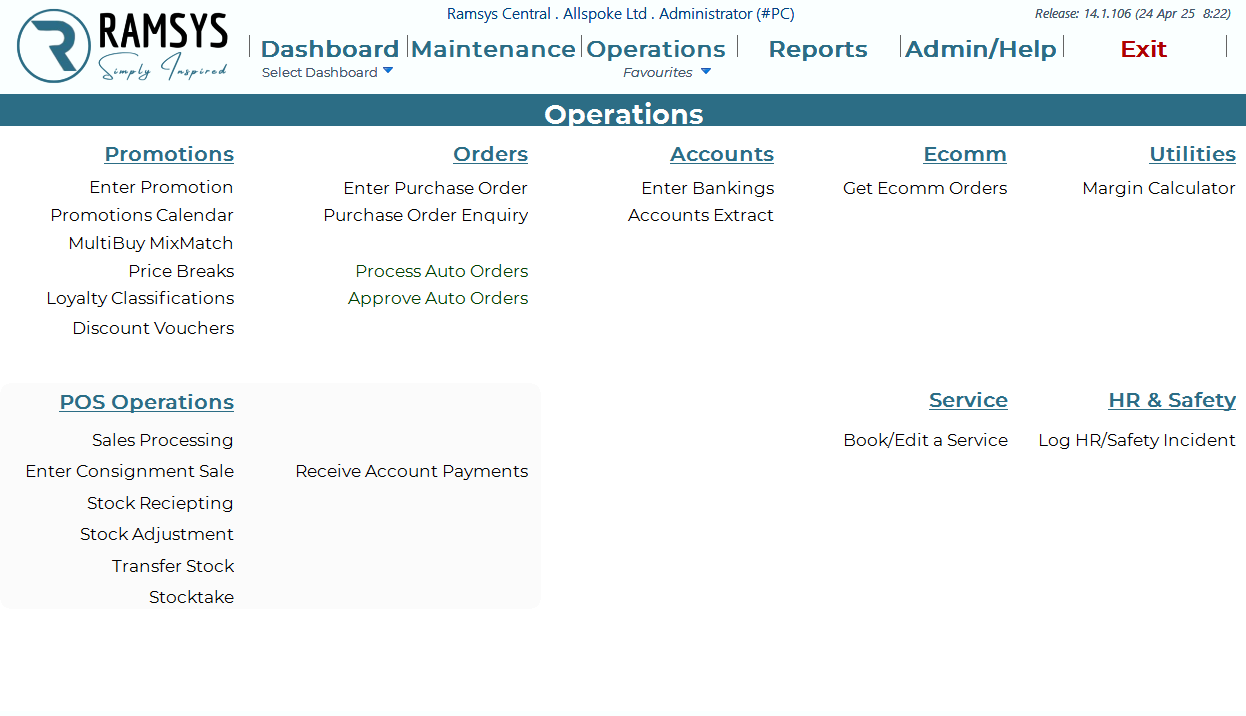Click the POS Operations heading
The height and width of the screenshot is (716, 1246).
point(147,402)
